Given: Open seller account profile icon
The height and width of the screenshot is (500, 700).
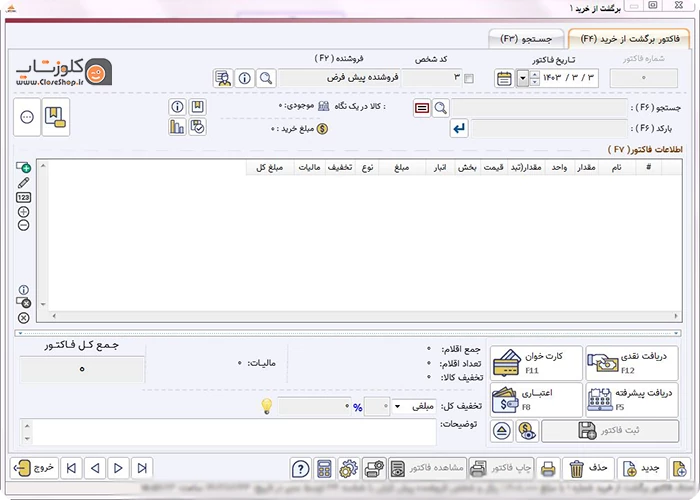Looking at the screenshot, I should coord(223,78).
